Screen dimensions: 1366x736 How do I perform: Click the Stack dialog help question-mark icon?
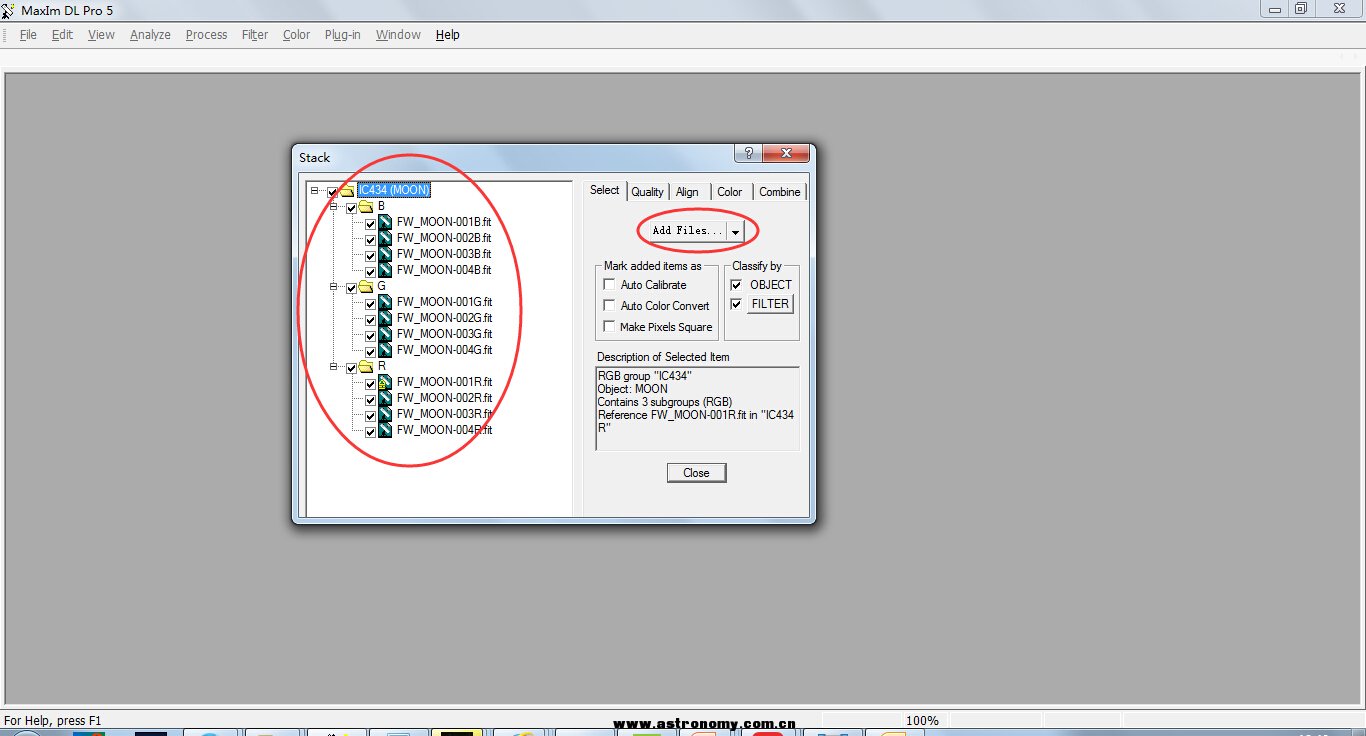[748, 153]
